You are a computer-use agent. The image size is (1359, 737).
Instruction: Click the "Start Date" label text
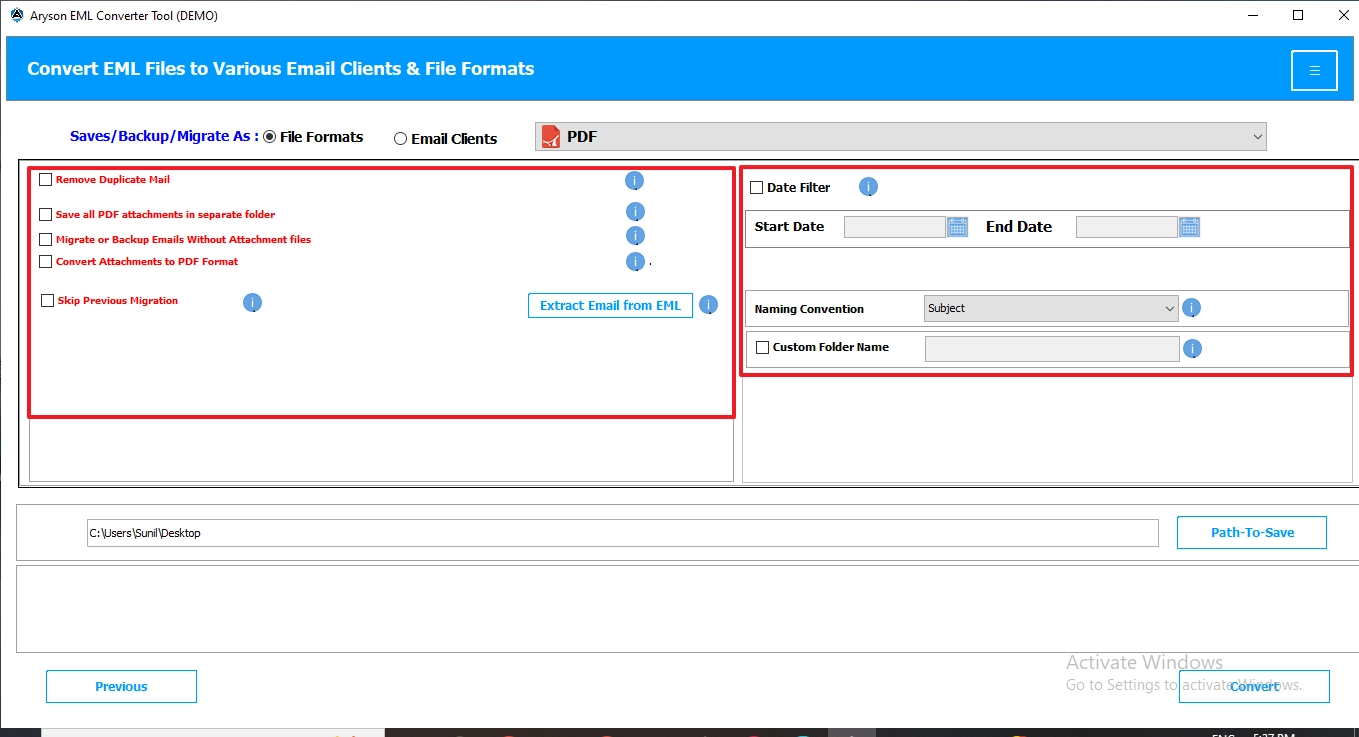click(x=789, y=227)
